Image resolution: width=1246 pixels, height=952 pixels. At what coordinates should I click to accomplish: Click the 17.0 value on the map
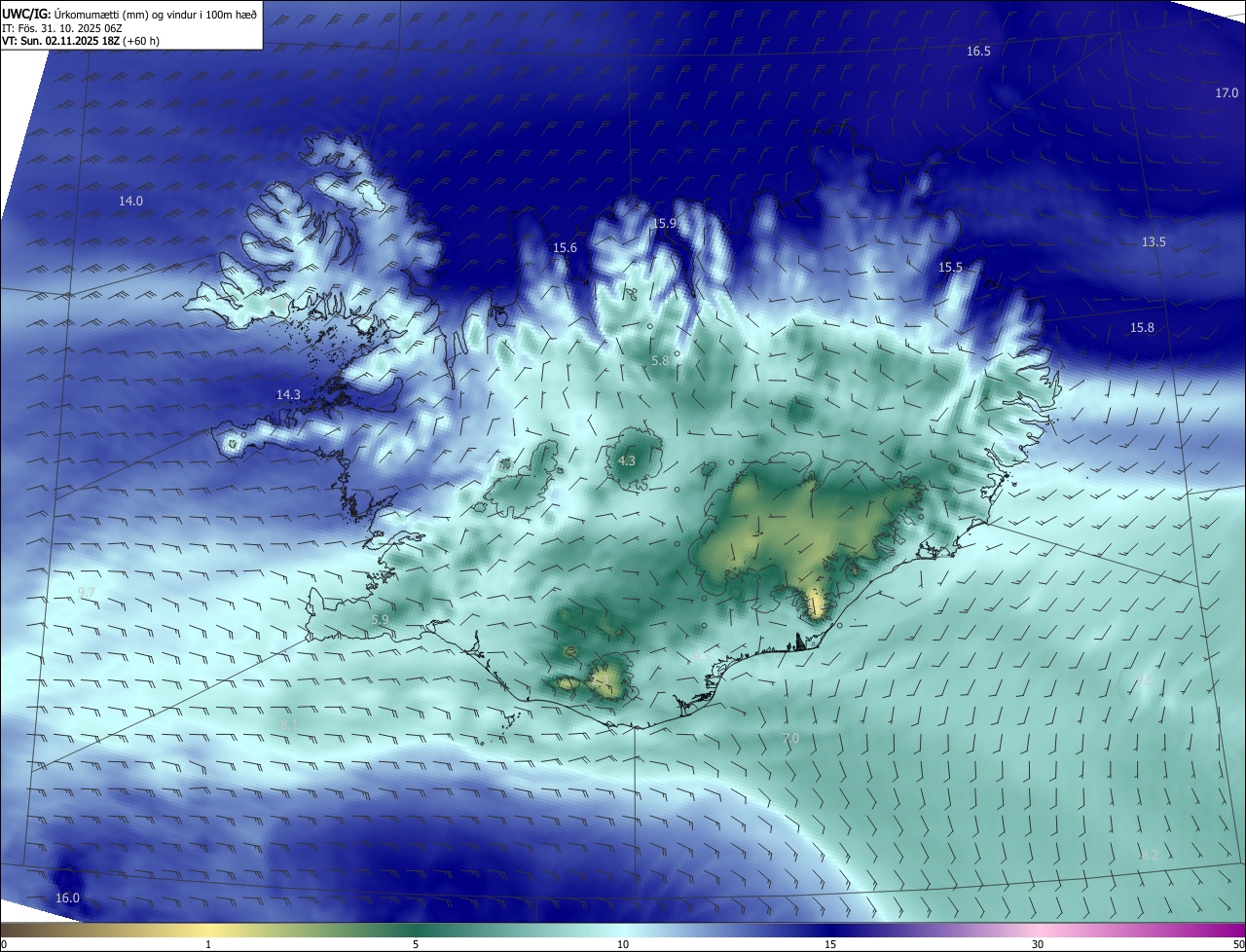tap(1227, 93)
